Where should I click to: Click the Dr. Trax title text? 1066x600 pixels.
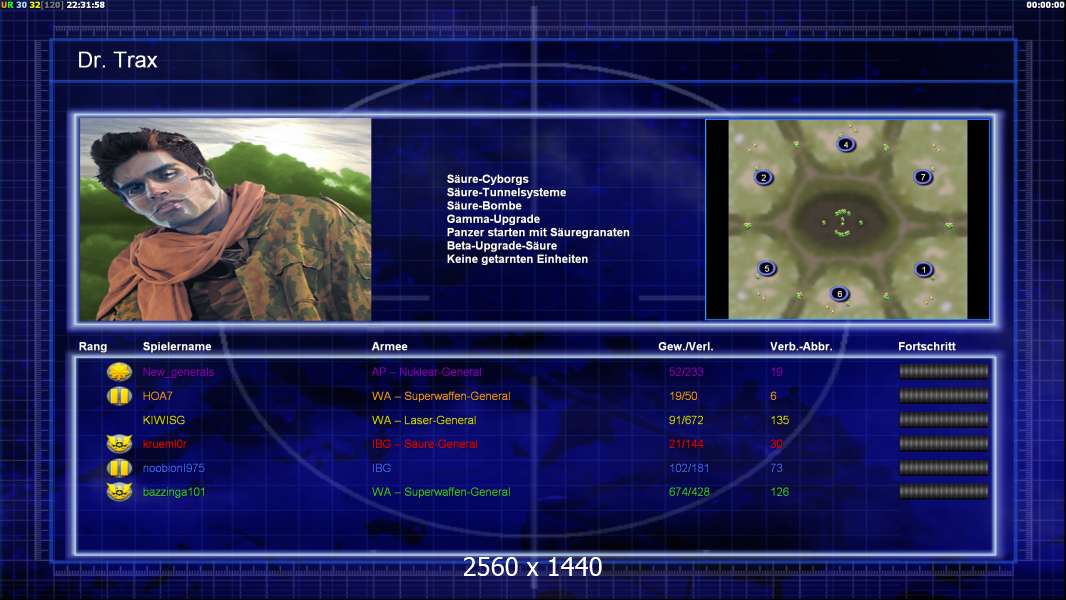point(117,60)
